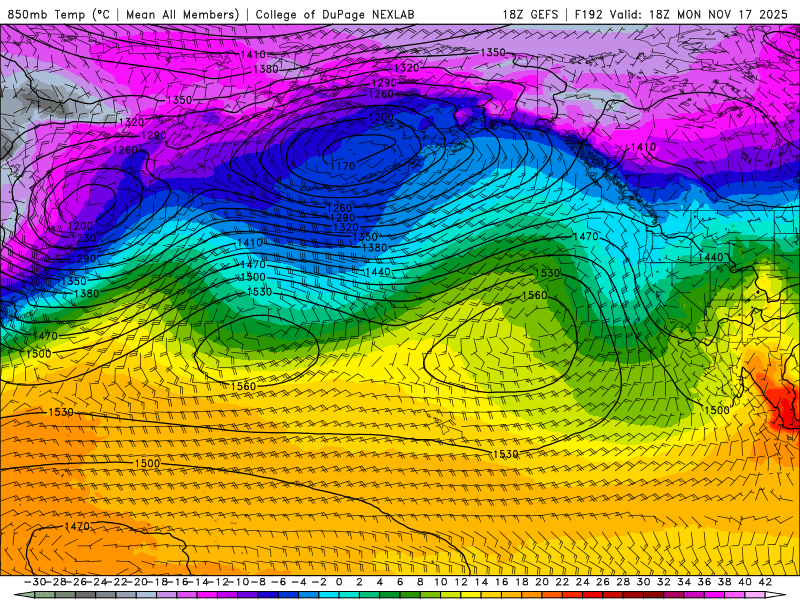
Task: Click the 18 label on the color scale
Action: pos(522,582)
